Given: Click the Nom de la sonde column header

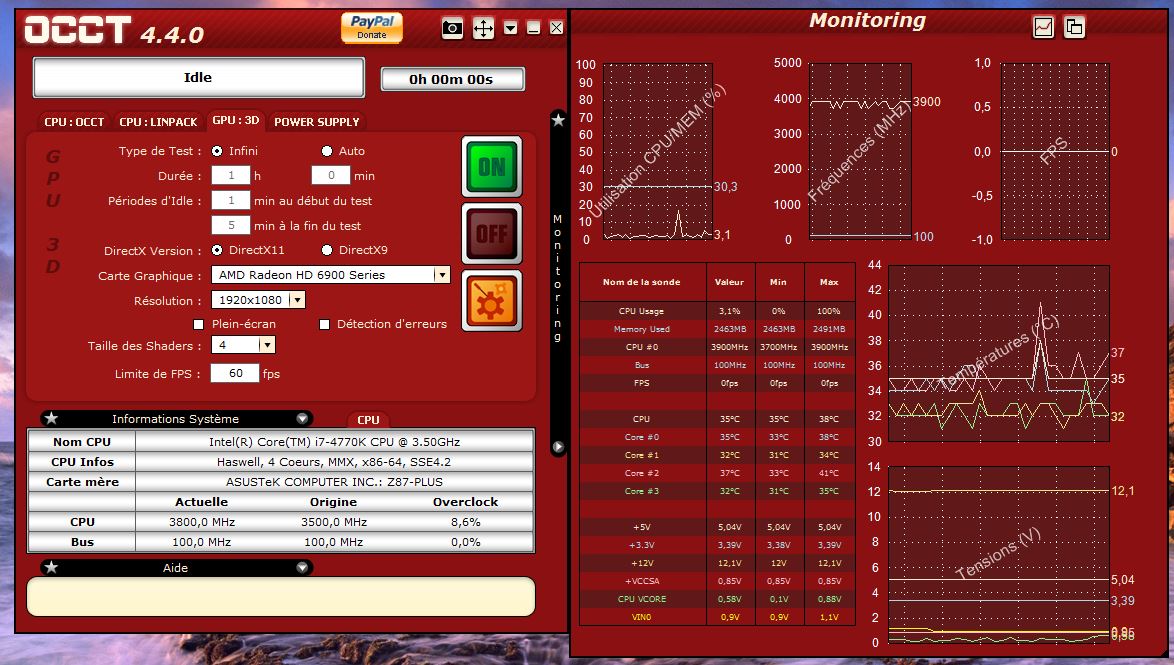Looking at the screenshot, I should click(x=642, y=282).
